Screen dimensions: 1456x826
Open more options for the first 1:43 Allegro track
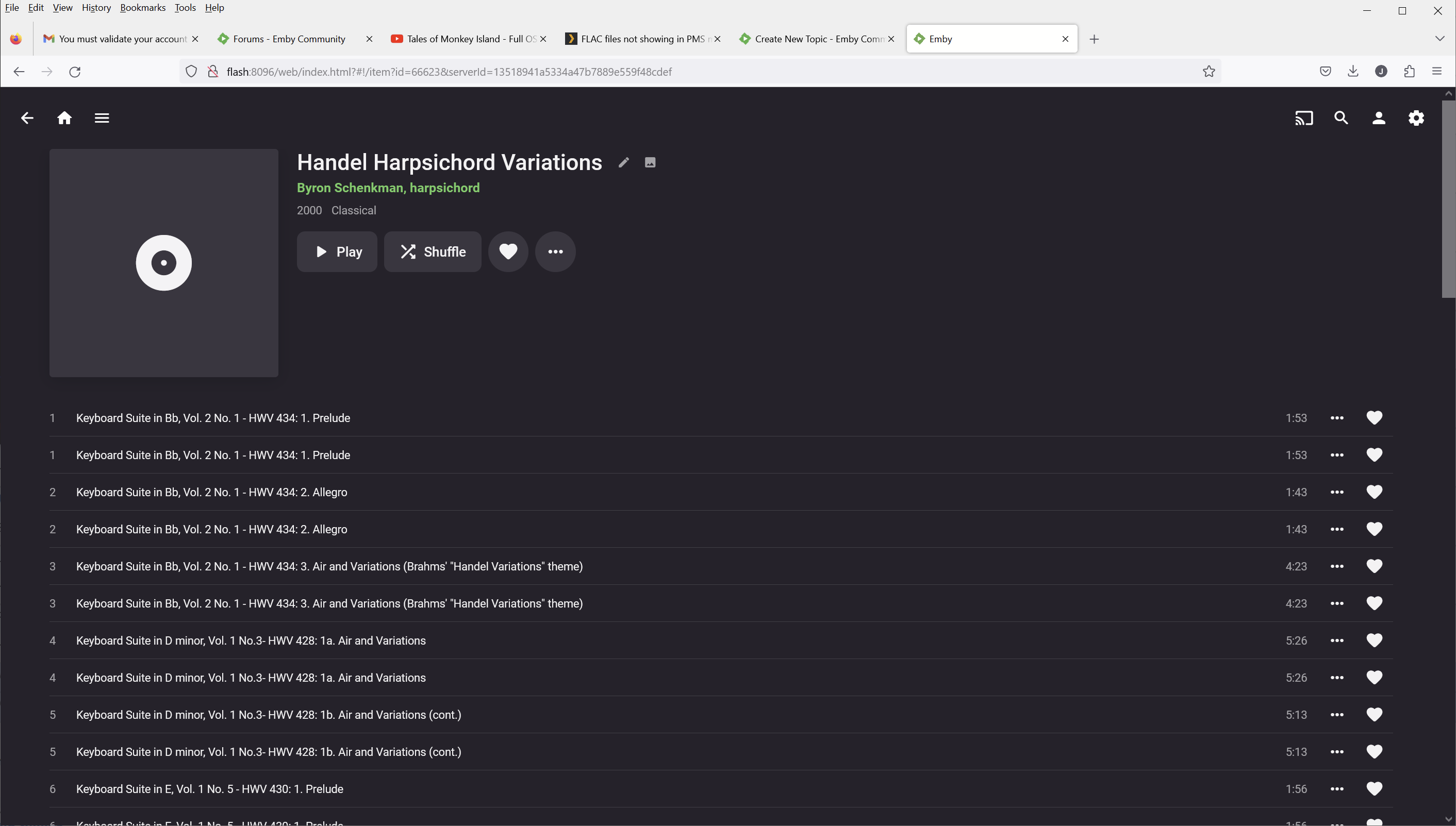pyautogui.click(x=1337, y=492)
